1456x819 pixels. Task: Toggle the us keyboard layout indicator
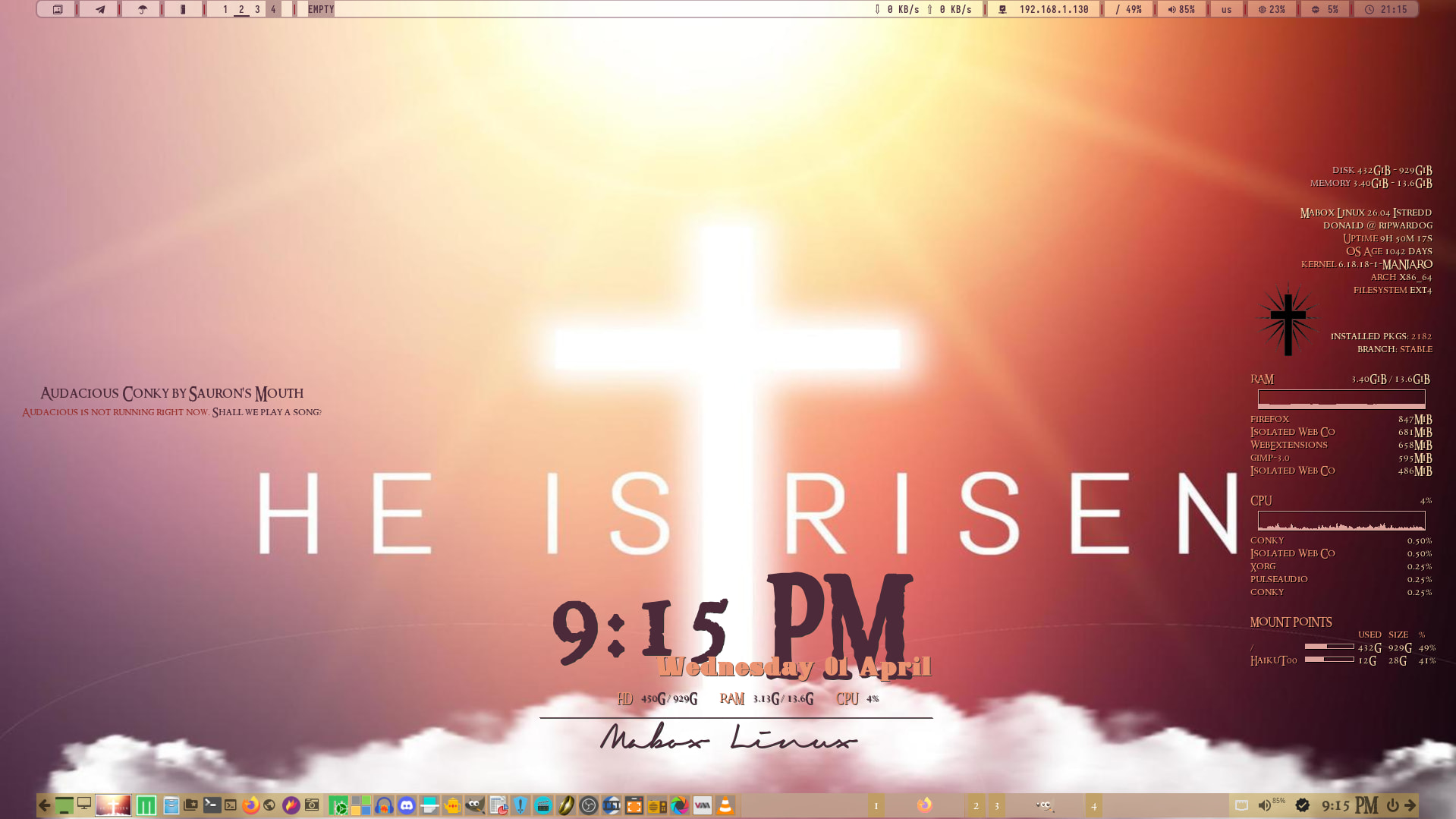pyautogui.click(x=1226, y=9)
